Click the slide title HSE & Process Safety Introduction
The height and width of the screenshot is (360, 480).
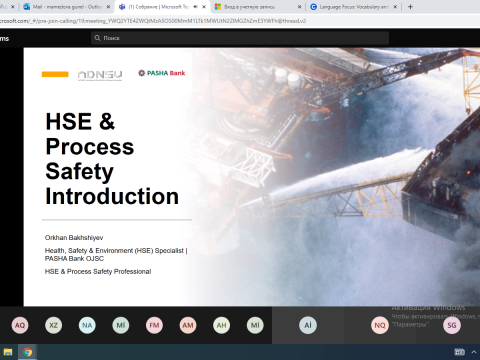[x=112, y=159]
